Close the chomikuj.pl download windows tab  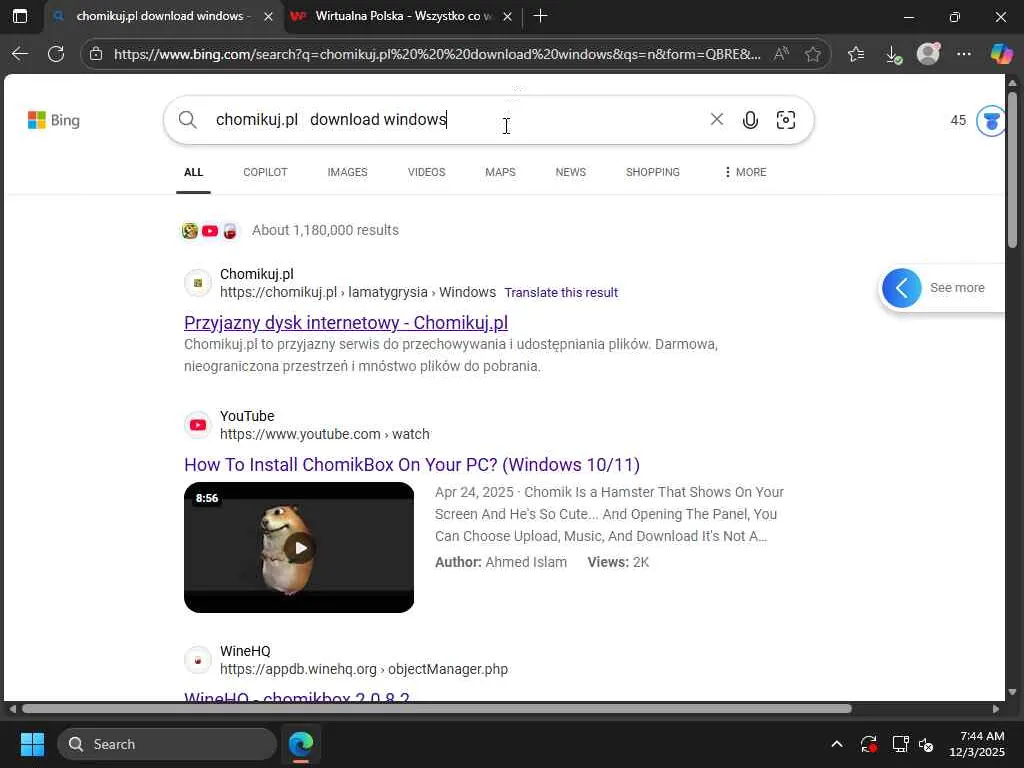click(x=268, y=17)
